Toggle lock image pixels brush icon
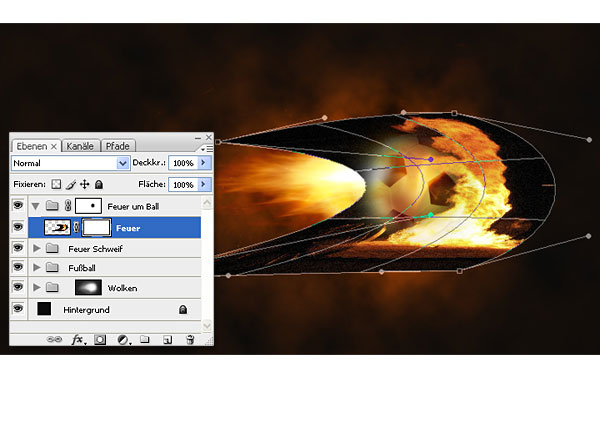Viewport: 600px width, 427px height. pos(70,184)
